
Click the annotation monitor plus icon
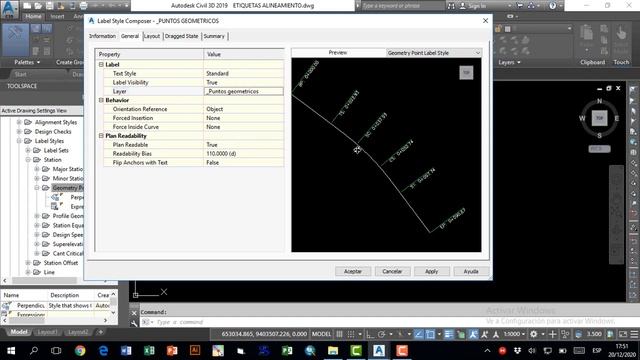[x=552, y=334]
